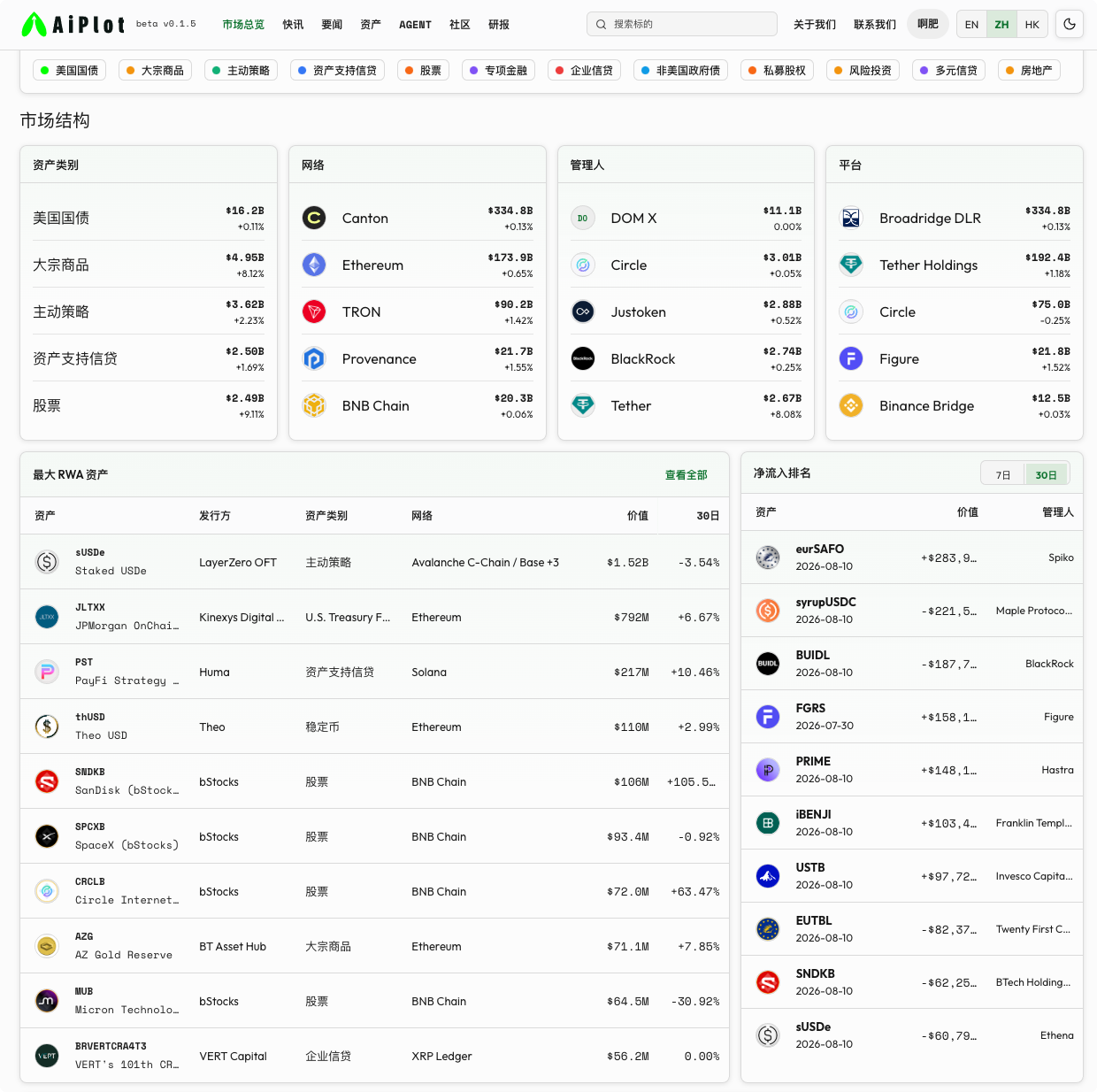Screen dimensions: 1097x1092
Task: Toggle the 大宗商品 category chip
Action: coord(156,71)
